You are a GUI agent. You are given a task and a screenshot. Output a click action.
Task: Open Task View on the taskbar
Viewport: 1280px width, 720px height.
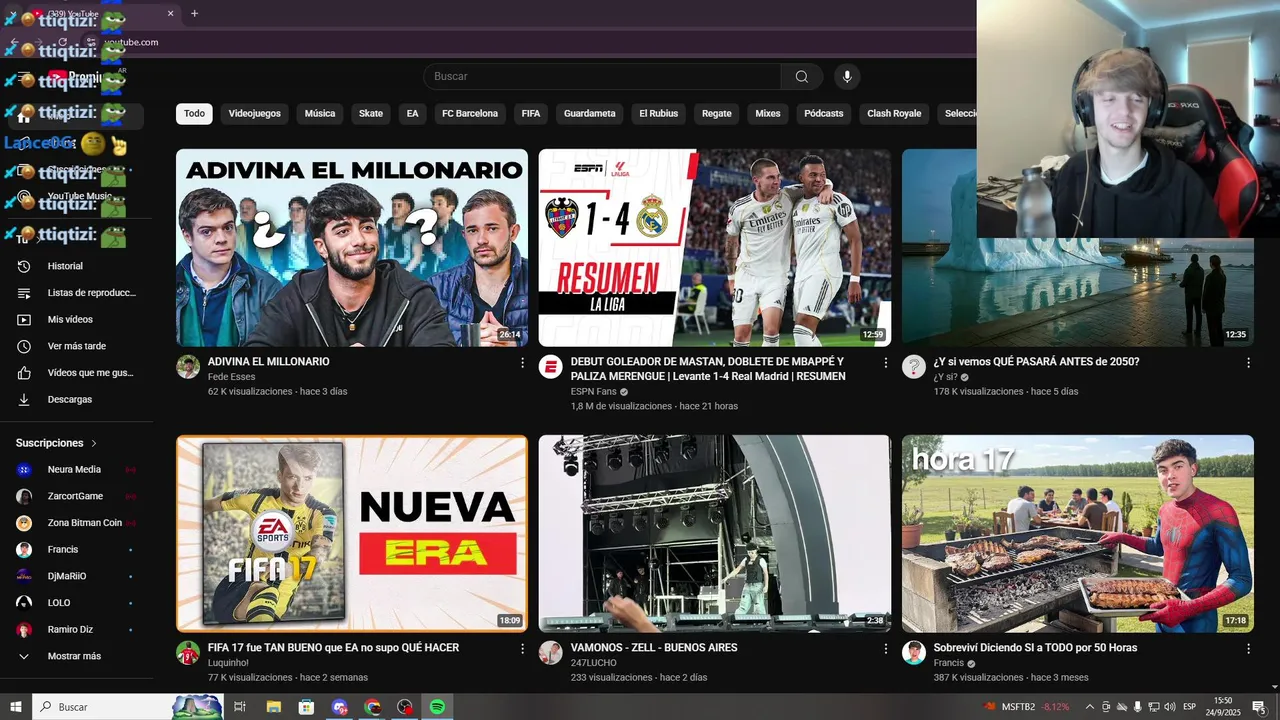pos(240,707)
